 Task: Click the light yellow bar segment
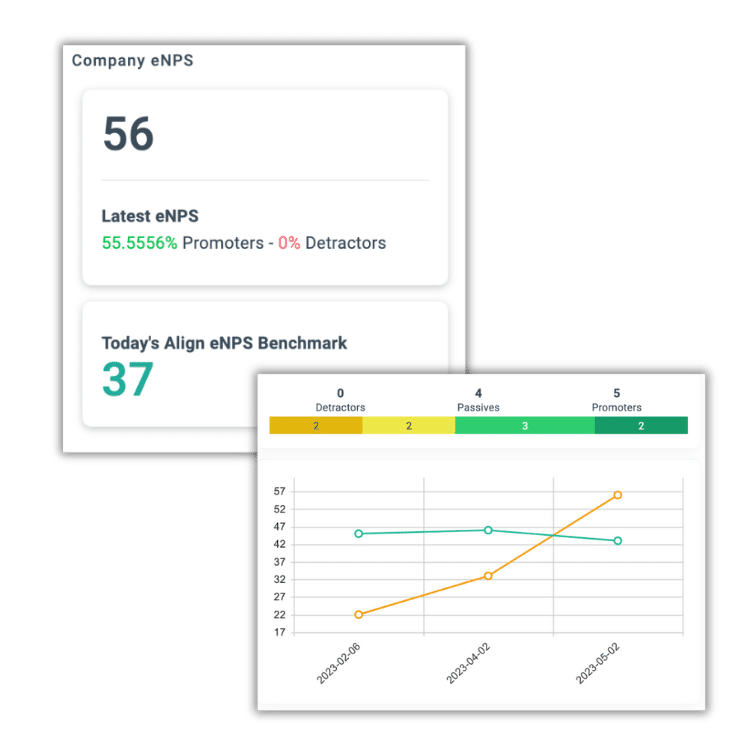408,426
